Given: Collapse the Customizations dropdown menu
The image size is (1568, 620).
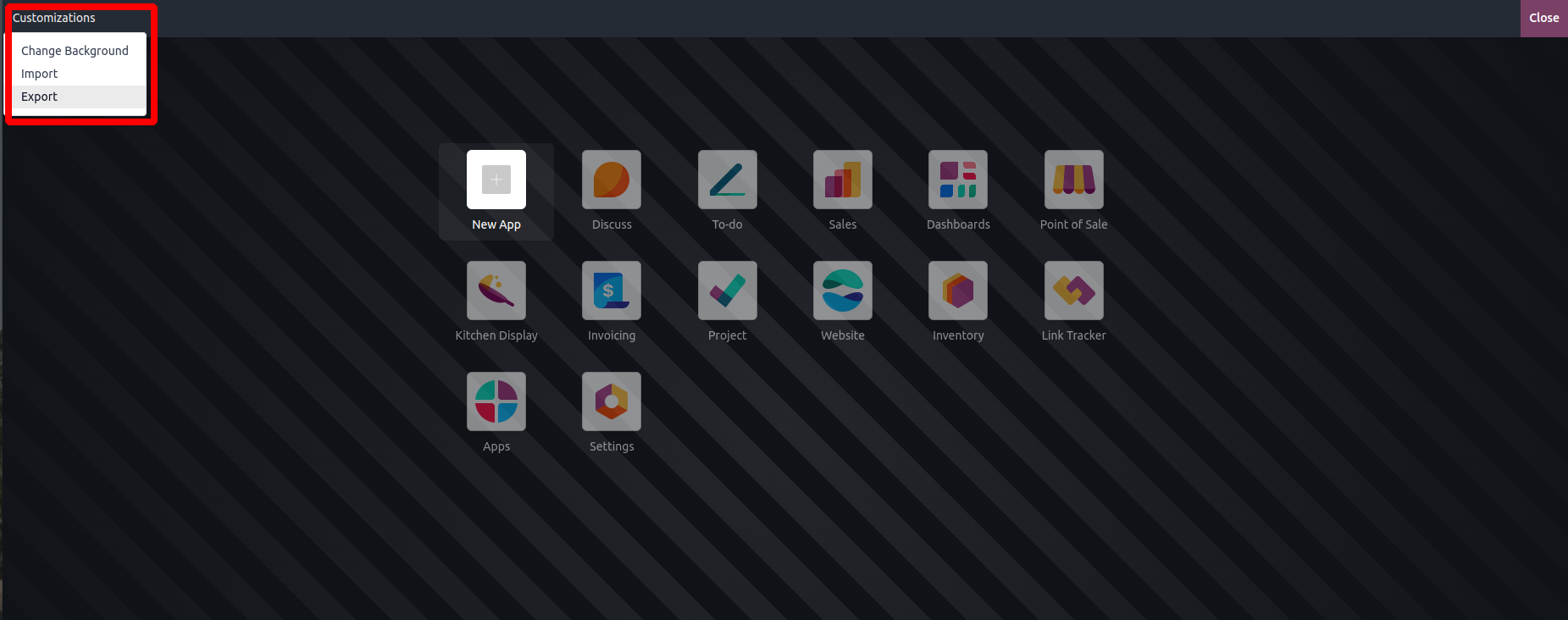Looking at the screenshot, I should pos(54,18).
